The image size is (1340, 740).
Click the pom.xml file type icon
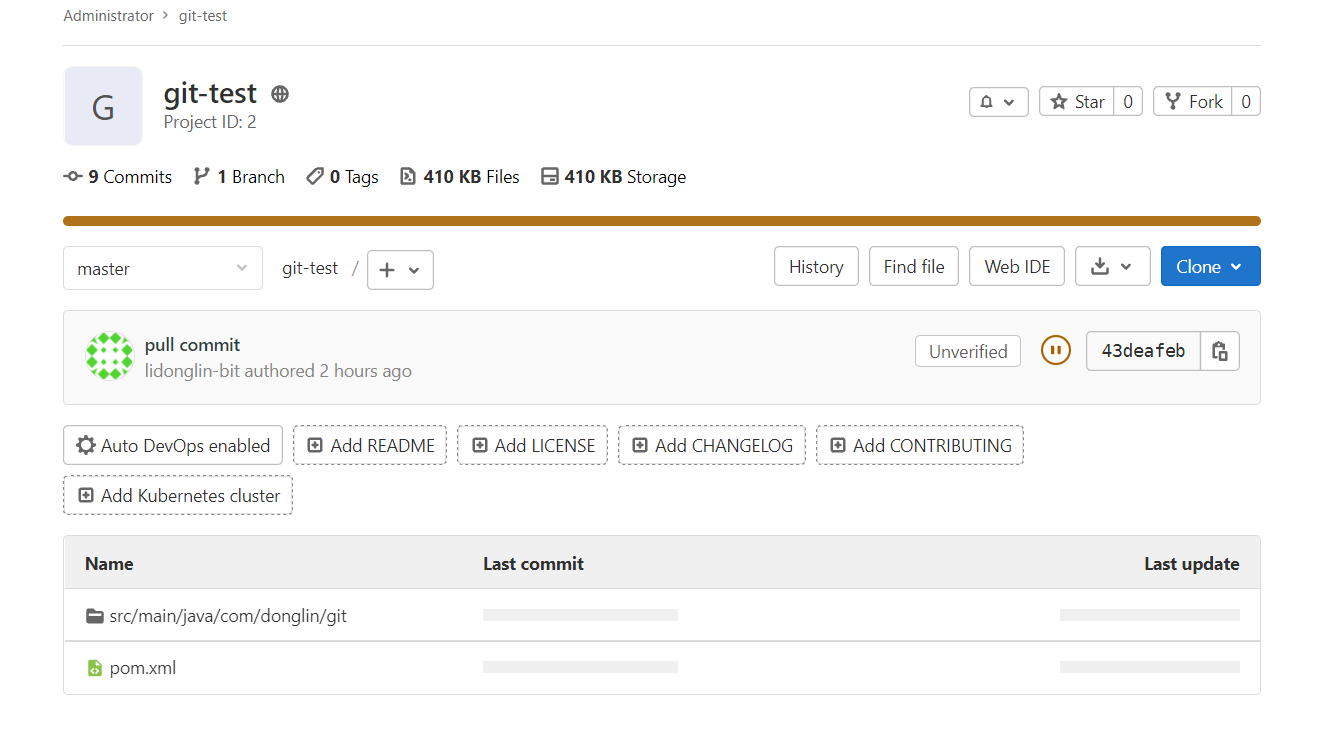94,668
